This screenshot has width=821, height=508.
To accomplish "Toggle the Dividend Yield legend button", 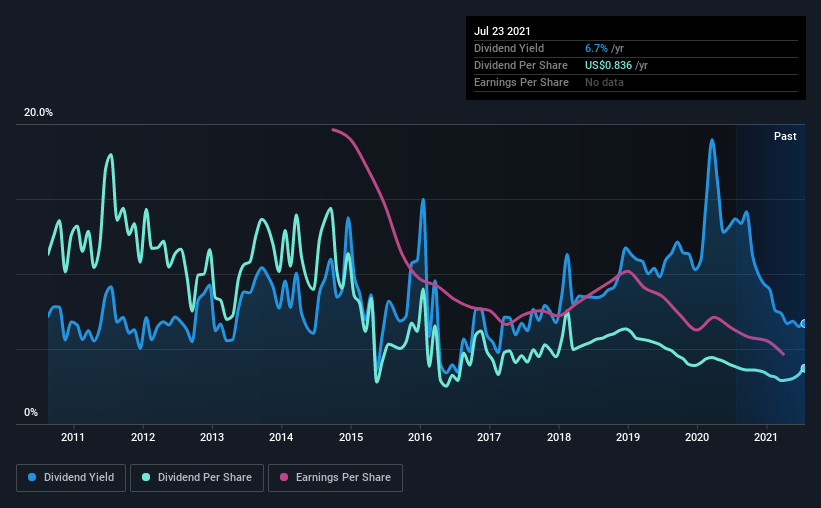I will click(x=71, y=478).
